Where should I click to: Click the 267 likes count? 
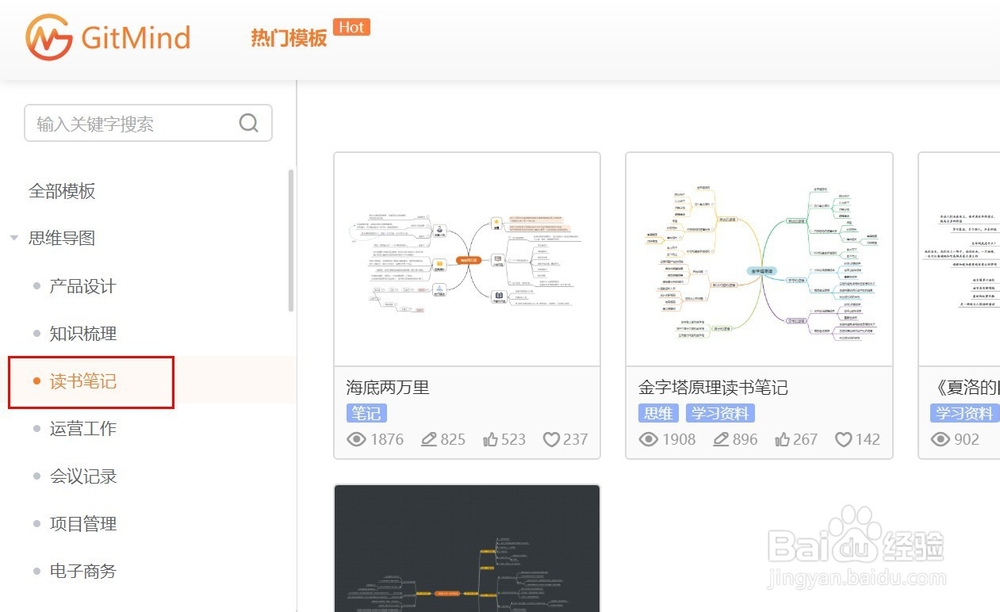[x=805, y=439]
